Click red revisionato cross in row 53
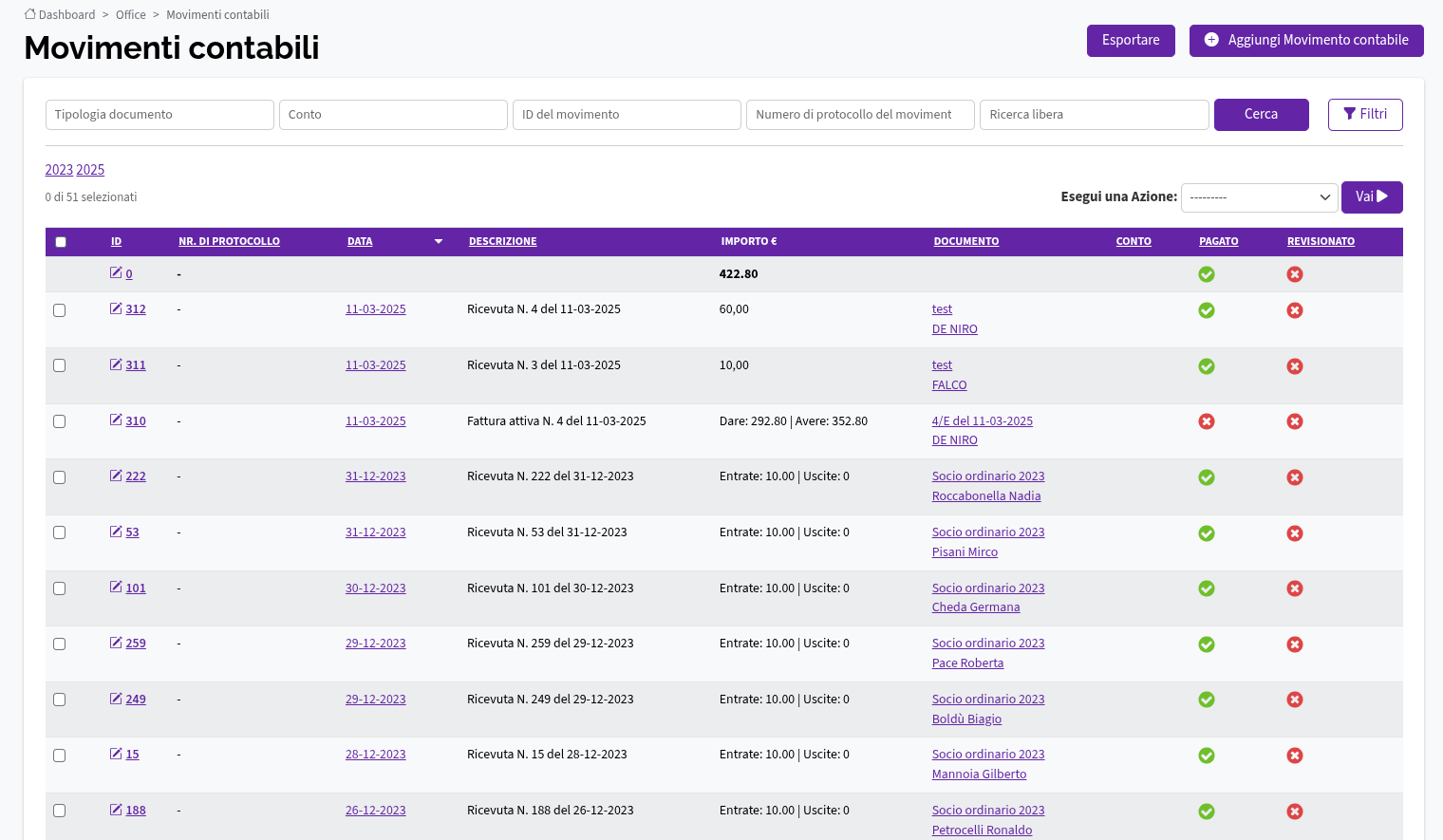 (x=1295, y=533)
